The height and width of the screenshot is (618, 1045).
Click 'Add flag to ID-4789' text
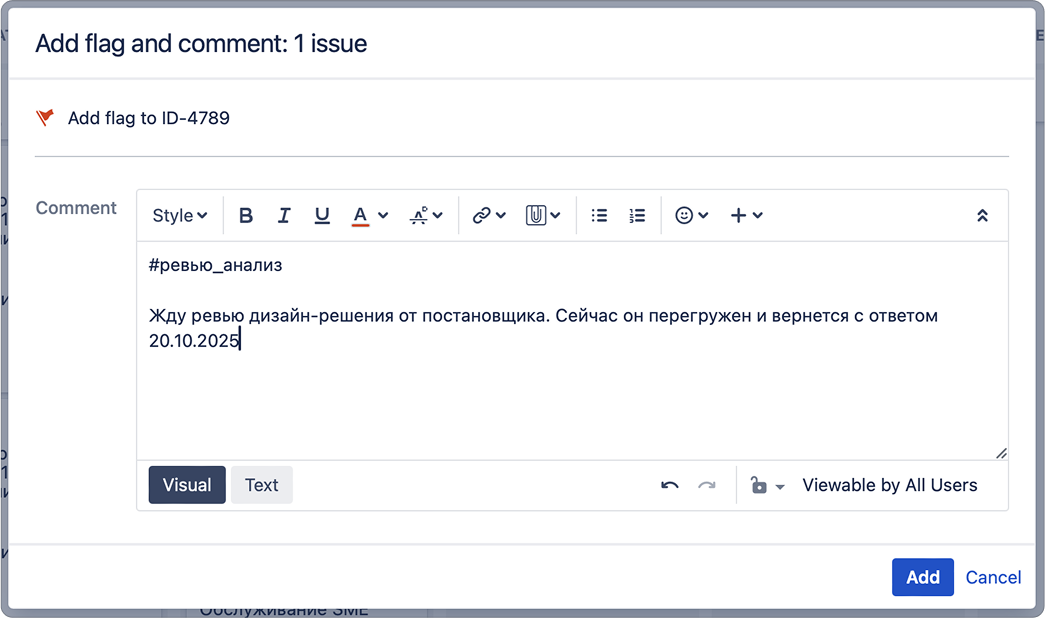[149, 118]
